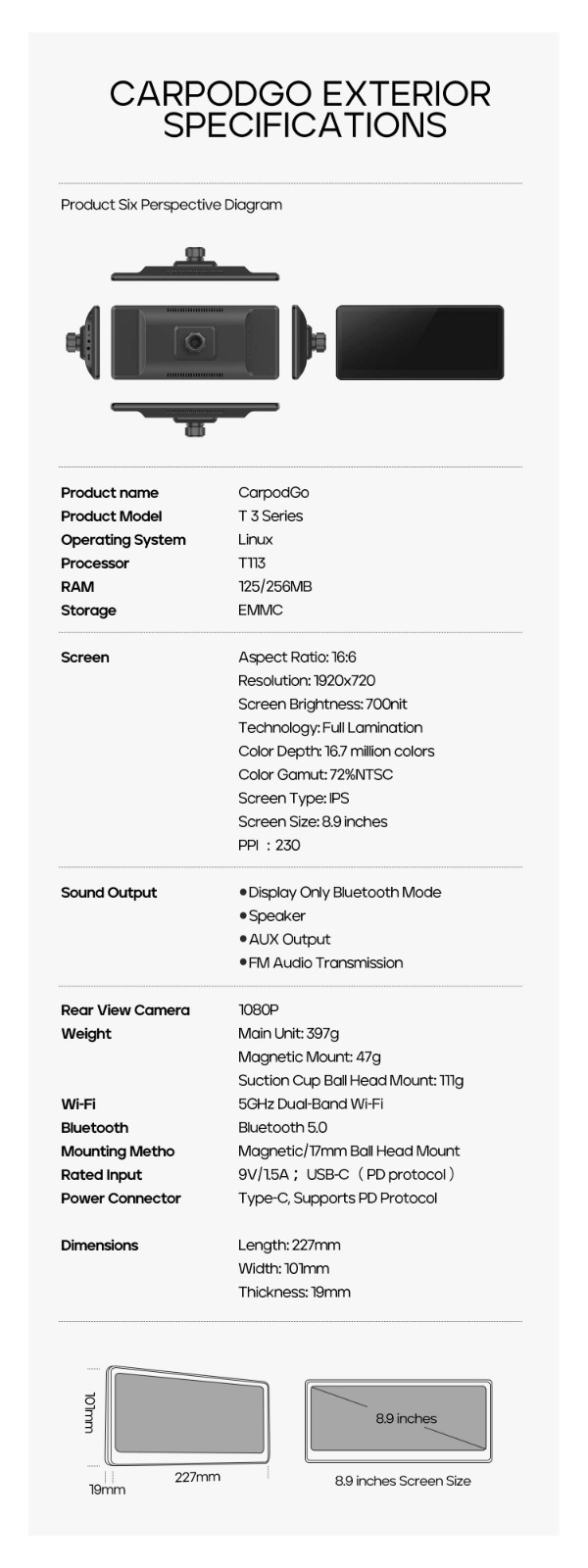The image size is (588, 1568).
Task: Click the Processor value T113
Action: [252, 563]
